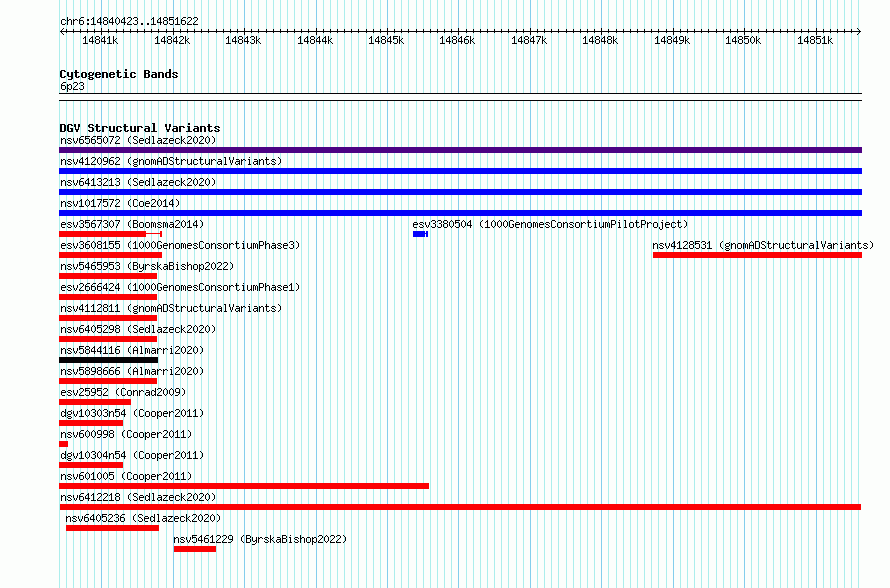Click the red bar under nsv6405298
This screenshot has height=588, width=890.
108,339
